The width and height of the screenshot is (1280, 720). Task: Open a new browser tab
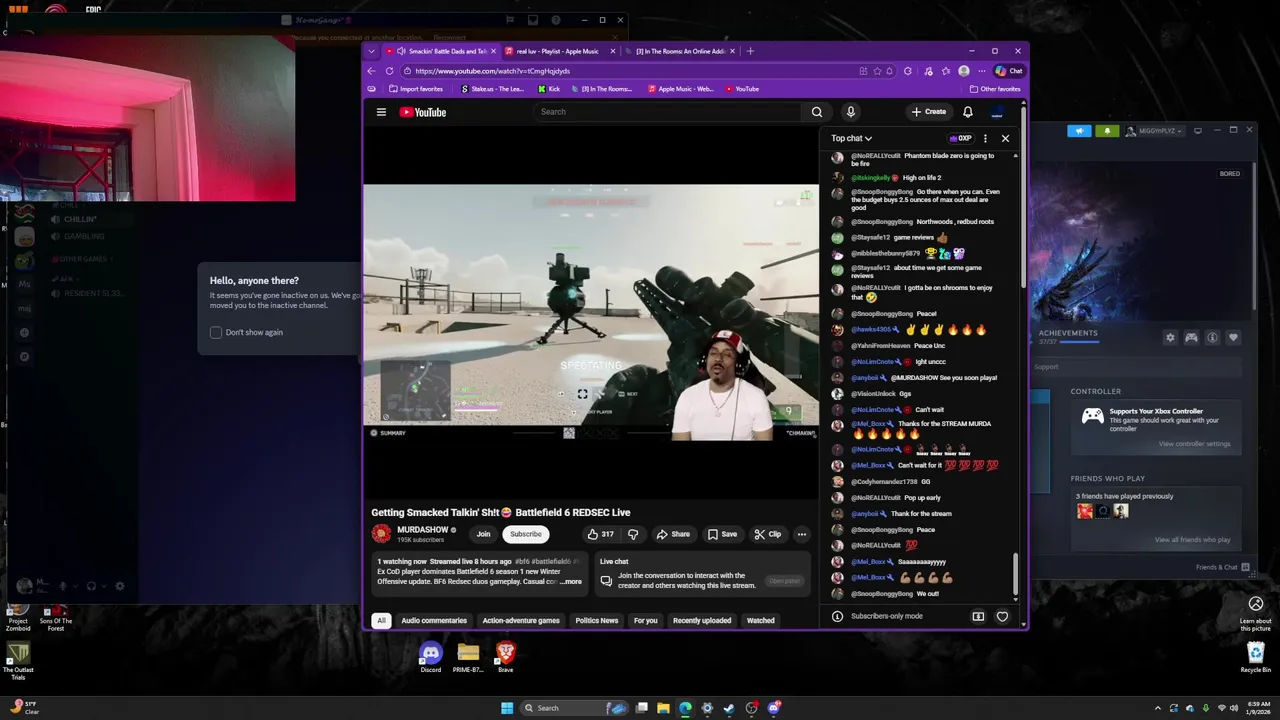click(750, 51)
